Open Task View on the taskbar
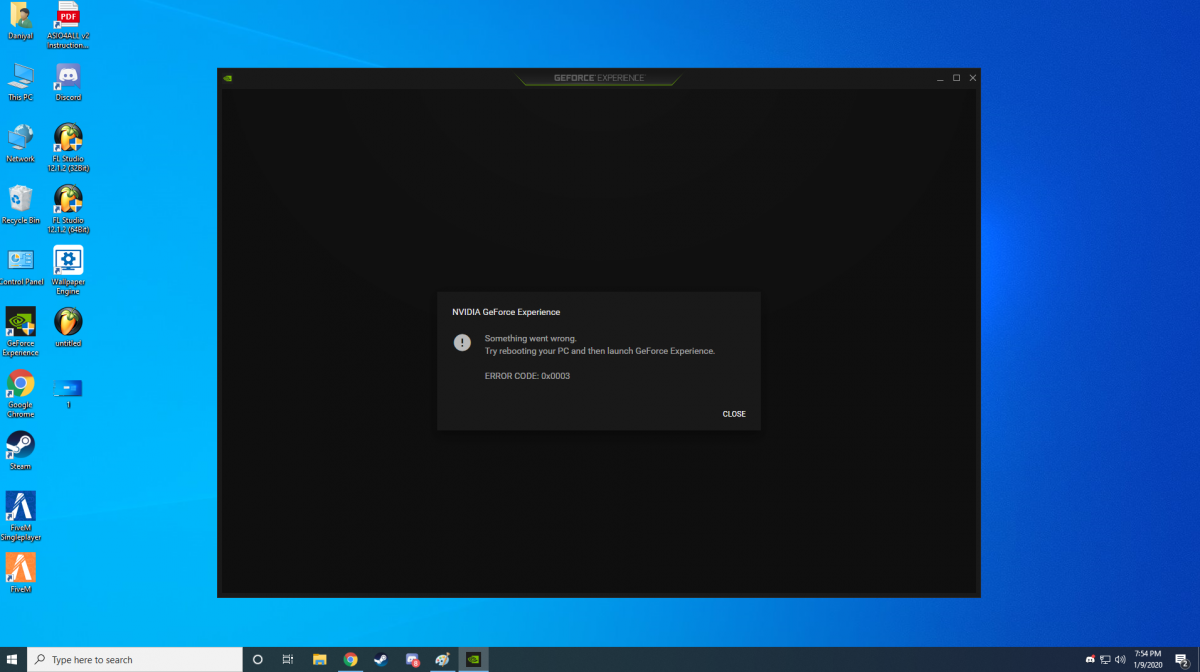Image resolution: width=1200 pixels, height=672 pixels. click(x=288, y=659)
